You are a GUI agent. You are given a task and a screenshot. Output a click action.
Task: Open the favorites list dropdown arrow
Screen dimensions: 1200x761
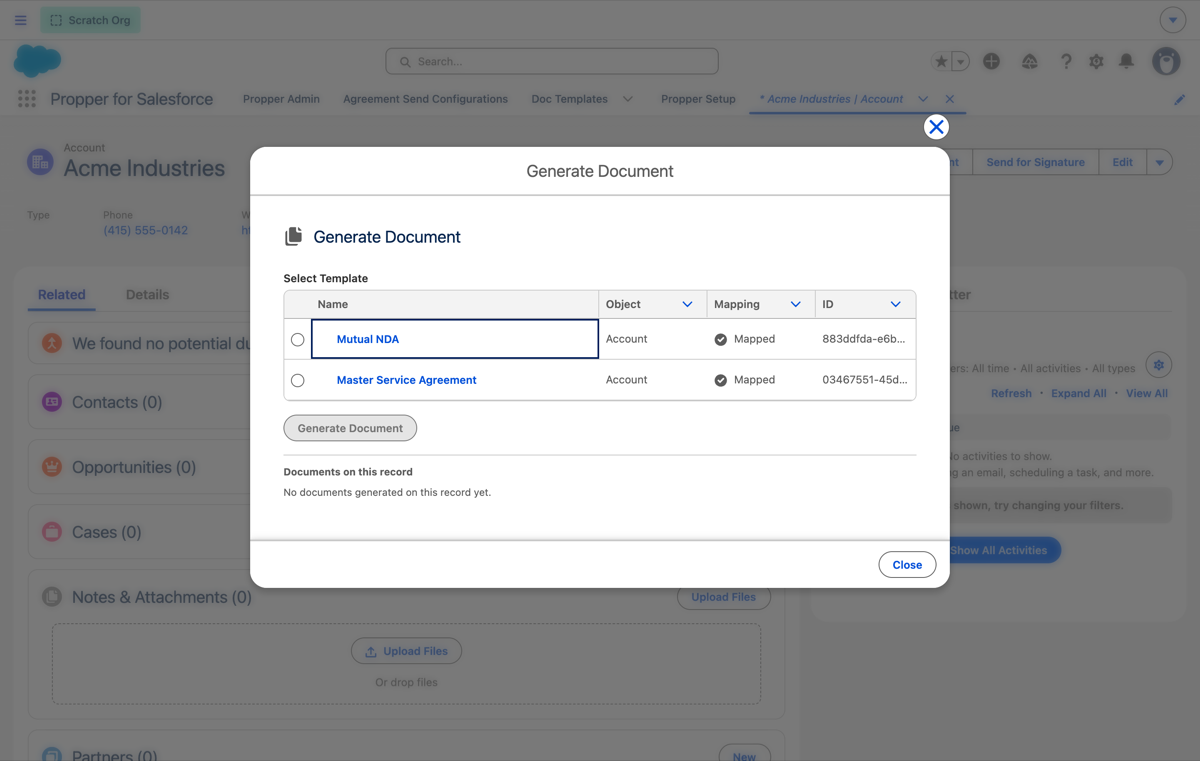point(961,61)
